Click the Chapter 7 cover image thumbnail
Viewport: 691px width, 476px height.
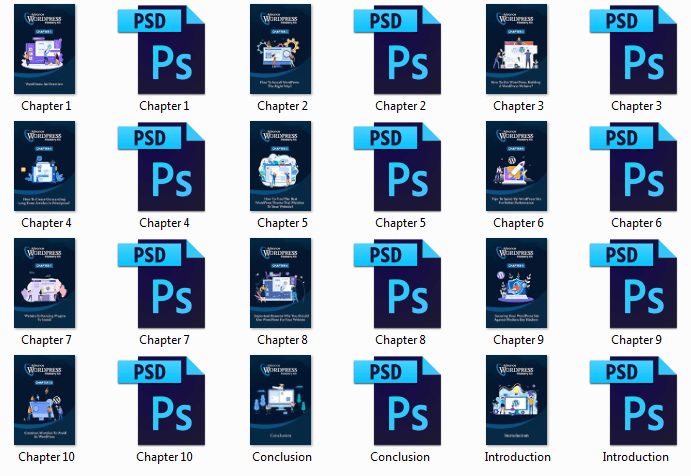click(45, 283)
